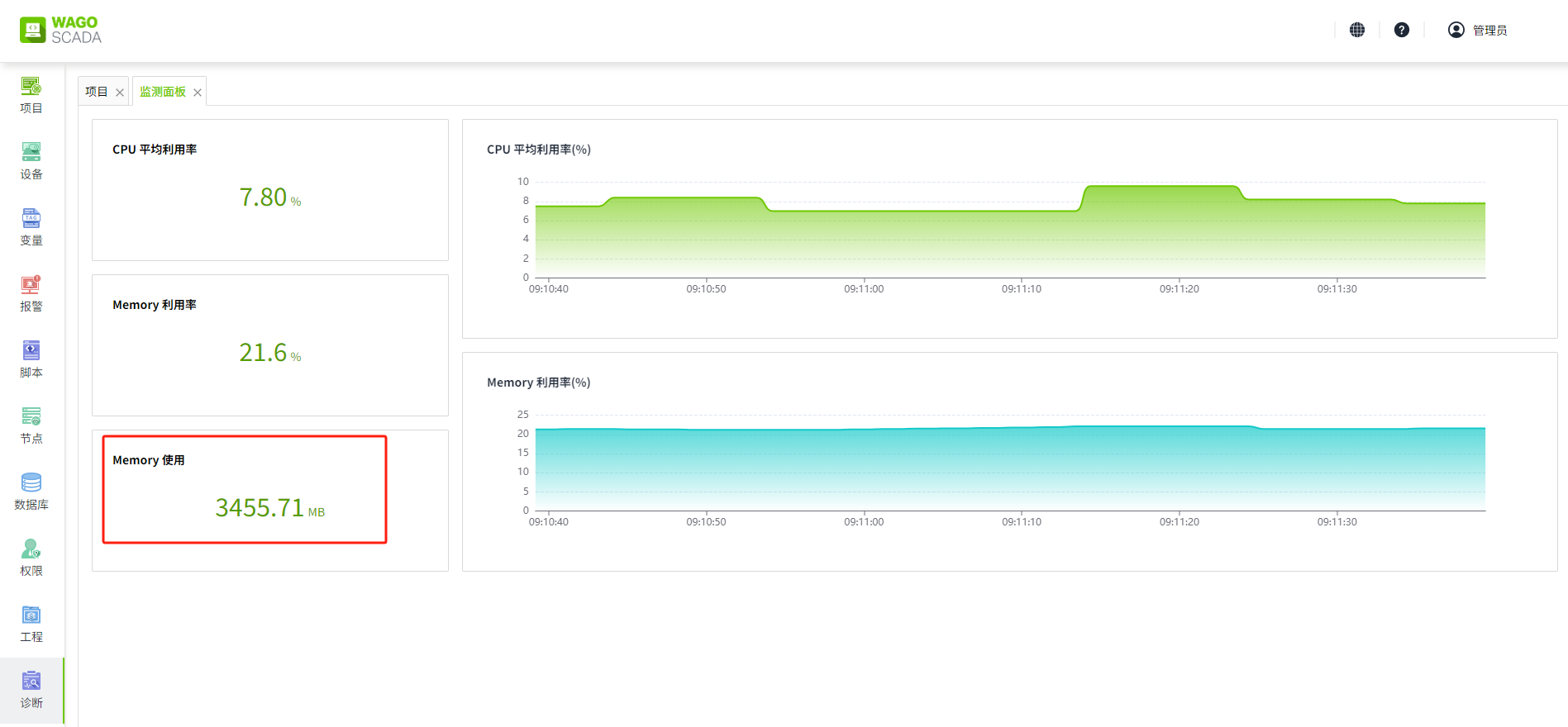Click the CPU 平均利用率 7.80% card
The height and width of the screenshot is (727, 1568).
pyautogui.click(x=270, y=190)
